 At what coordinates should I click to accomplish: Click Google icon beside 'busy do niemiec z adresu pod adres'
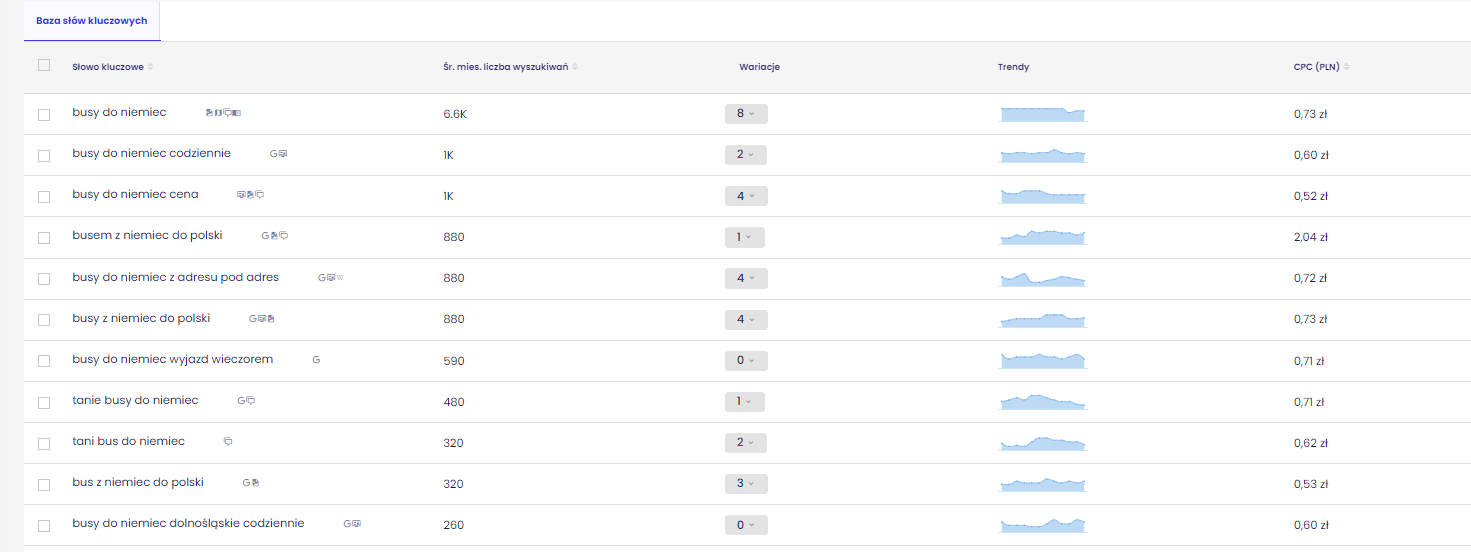322,277
